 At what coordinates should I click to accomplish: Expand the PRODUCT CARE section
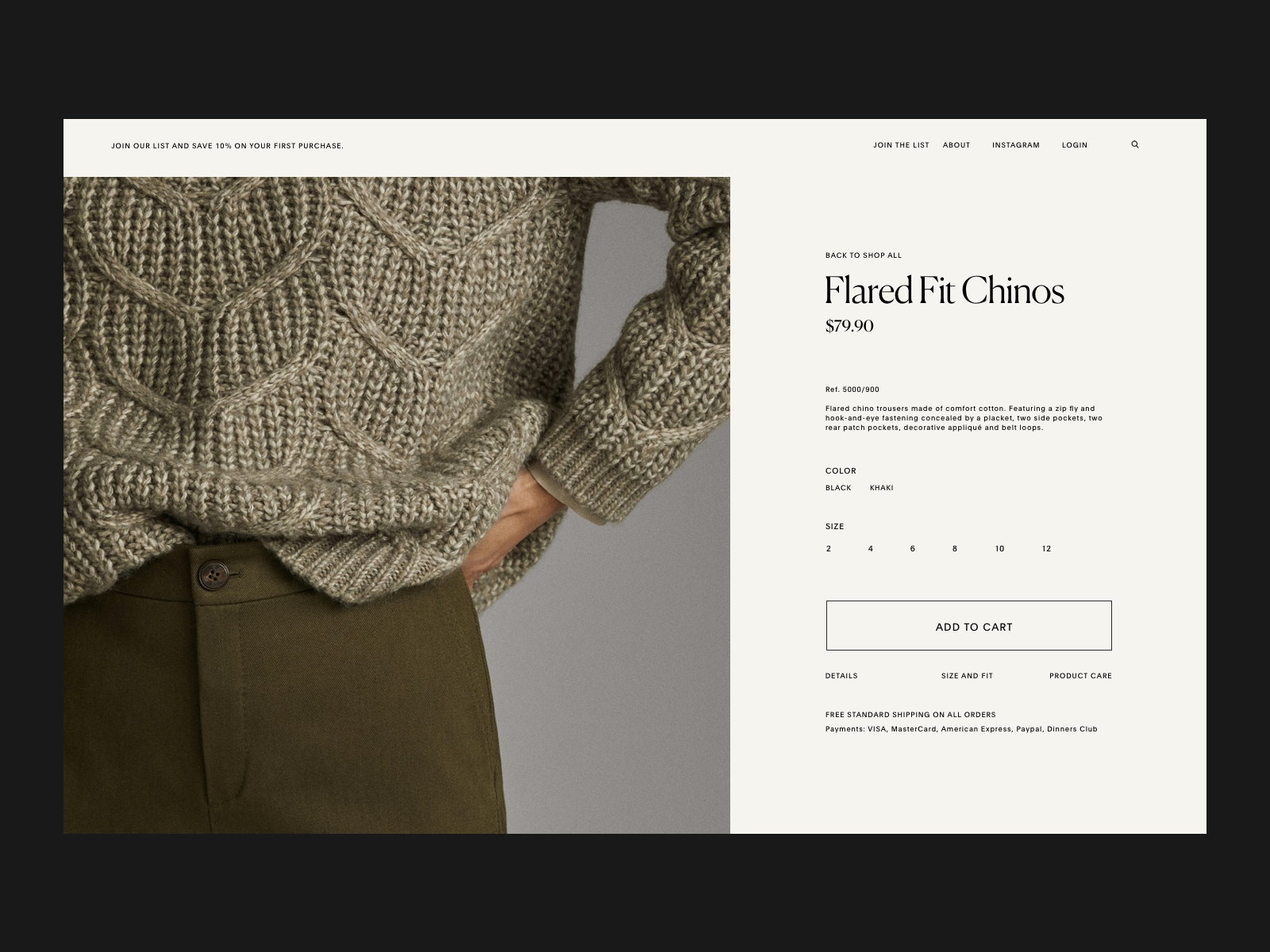click(x=1080, y=676)
